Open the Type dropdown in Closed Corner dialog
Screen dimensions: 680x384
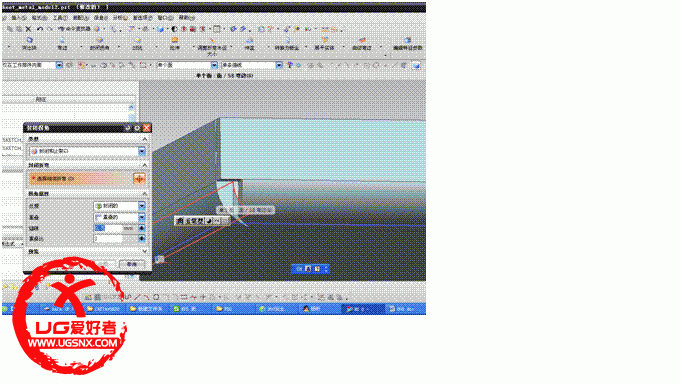coord(142,151)
